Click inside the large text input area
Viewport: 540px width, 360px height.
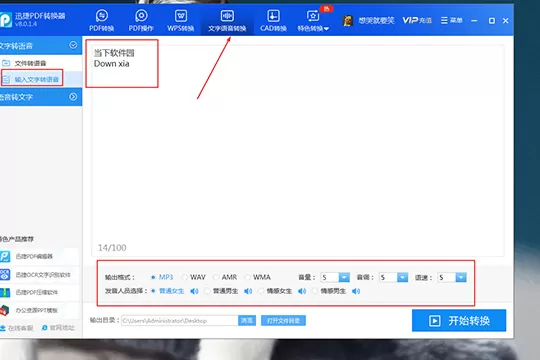[x=298, y=150]
